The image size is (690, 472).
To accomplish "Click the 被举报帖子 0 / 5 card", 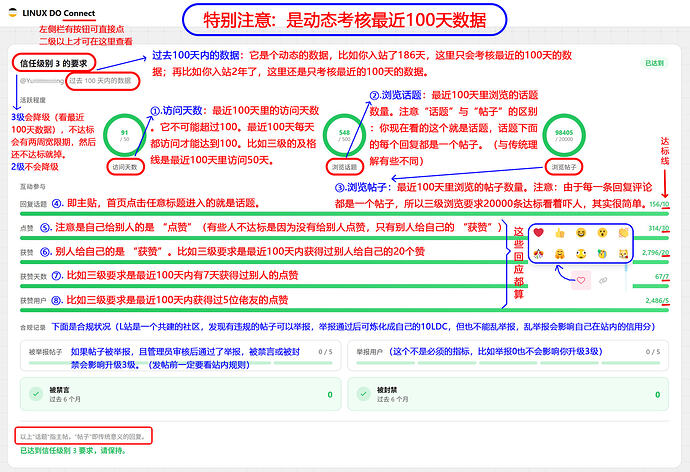I will 180,355.
